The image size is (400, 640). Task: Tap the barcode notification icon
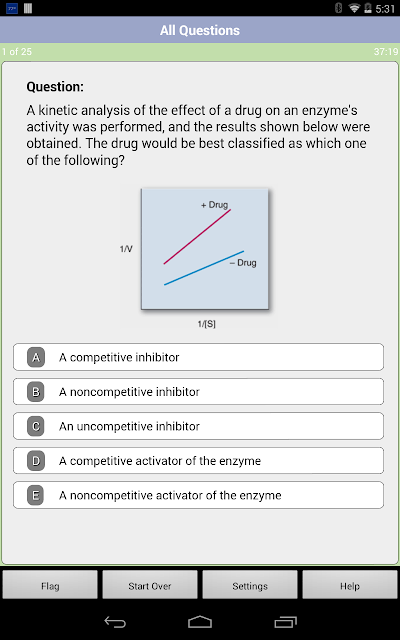(x=28, y=8)
